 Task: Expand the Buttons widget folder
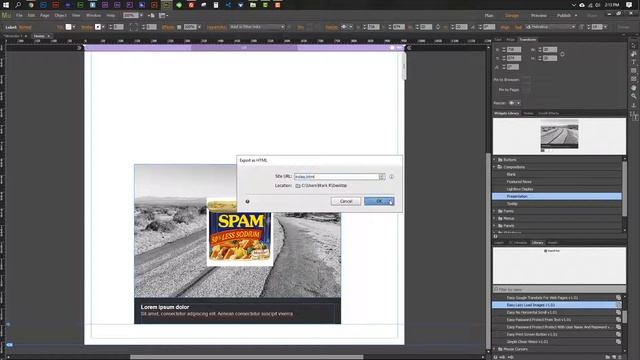click(x=494, y=160)
